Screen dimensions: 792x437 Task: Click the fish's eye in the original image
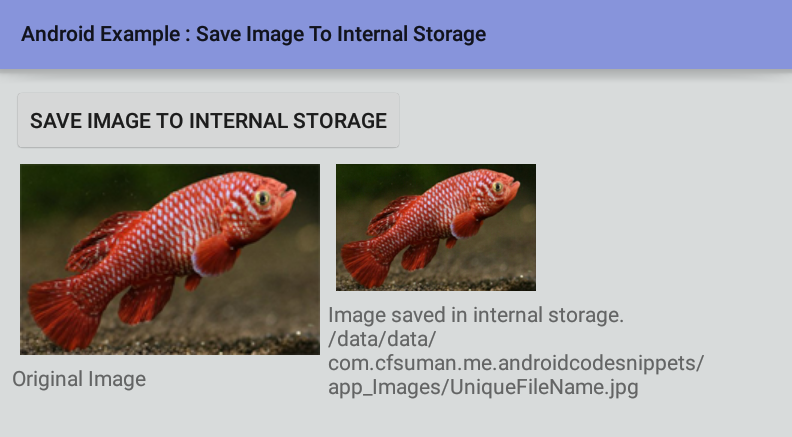(x=262, y=198)
